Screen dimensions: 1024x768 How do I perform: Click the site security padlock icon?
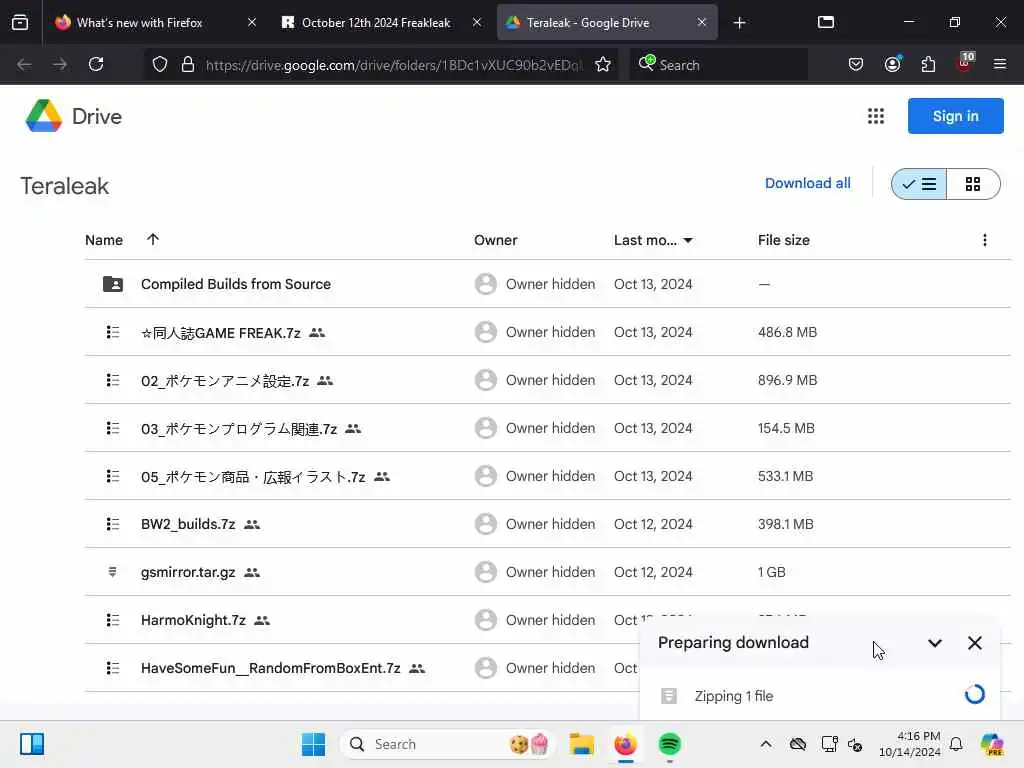pos(188,65)
